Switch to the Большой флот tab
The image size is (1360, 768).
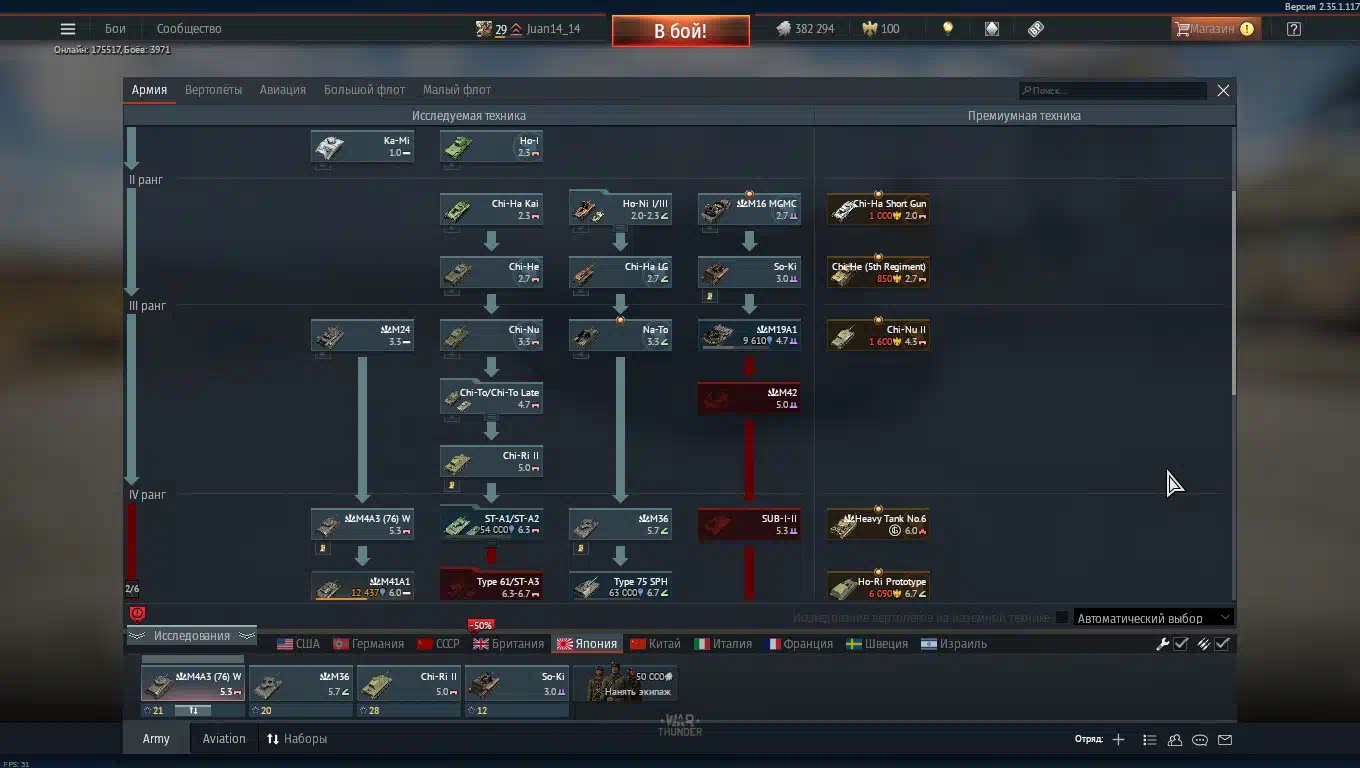(364, 90)
